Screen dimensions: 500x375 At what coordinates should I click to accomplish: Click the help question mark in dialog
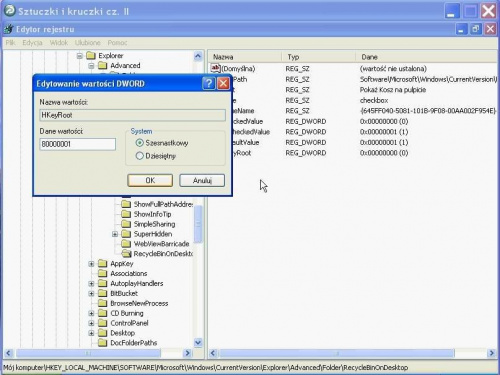pyautogui.click(x=209, y=83)
